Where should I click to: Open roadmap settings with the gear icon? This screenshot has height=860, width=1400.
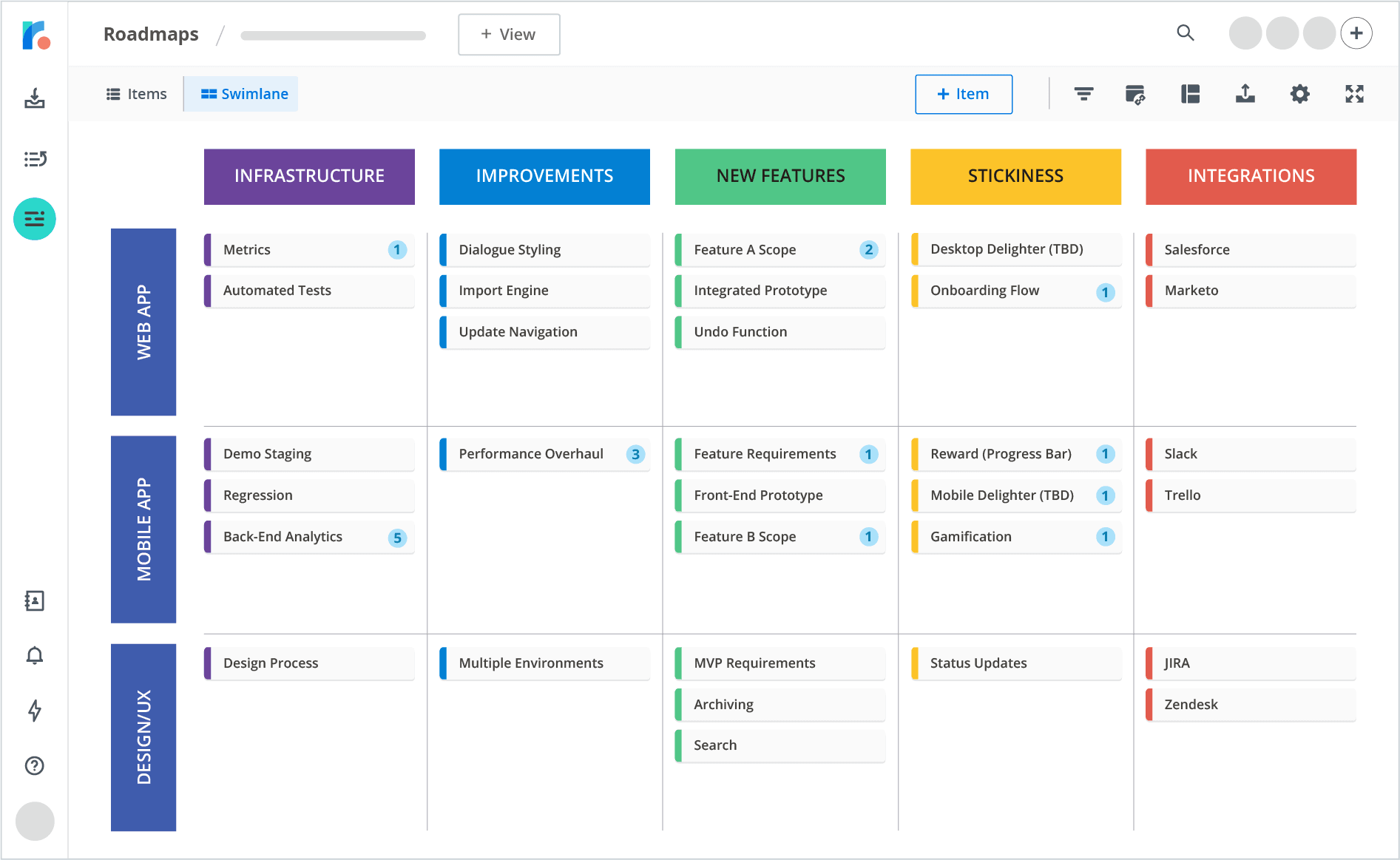coord(1299,94)
